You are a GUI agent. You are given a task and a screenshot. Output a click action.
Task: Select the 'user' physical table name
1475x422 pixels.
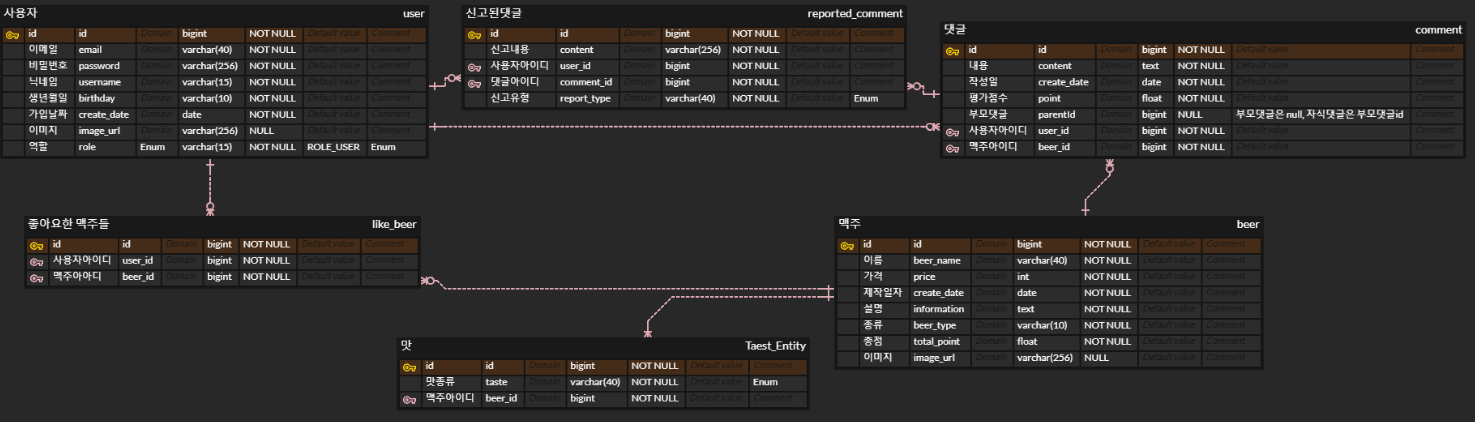pos(413,14)
